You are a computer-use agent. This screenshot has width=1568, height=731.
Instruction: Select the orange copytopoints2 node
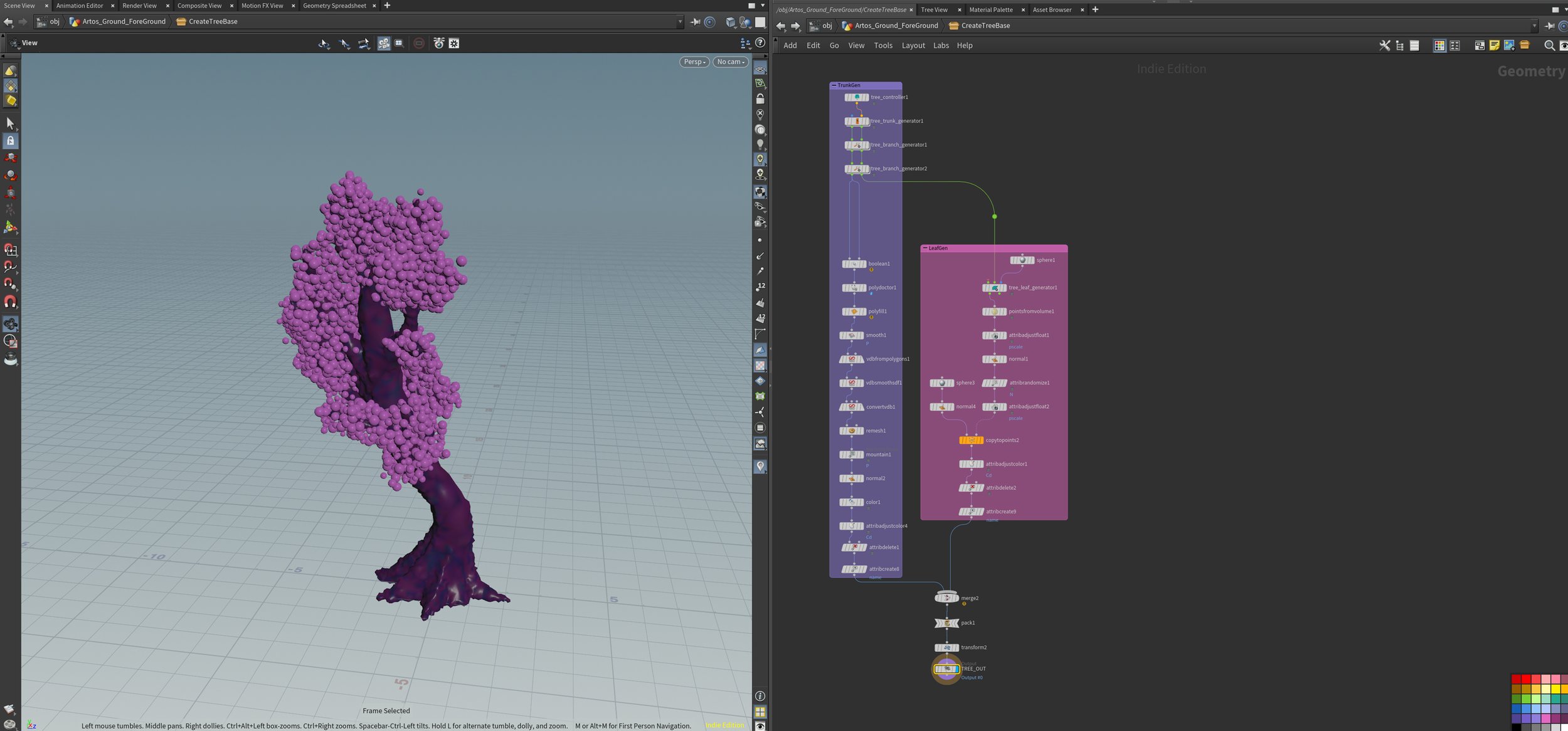971,440
